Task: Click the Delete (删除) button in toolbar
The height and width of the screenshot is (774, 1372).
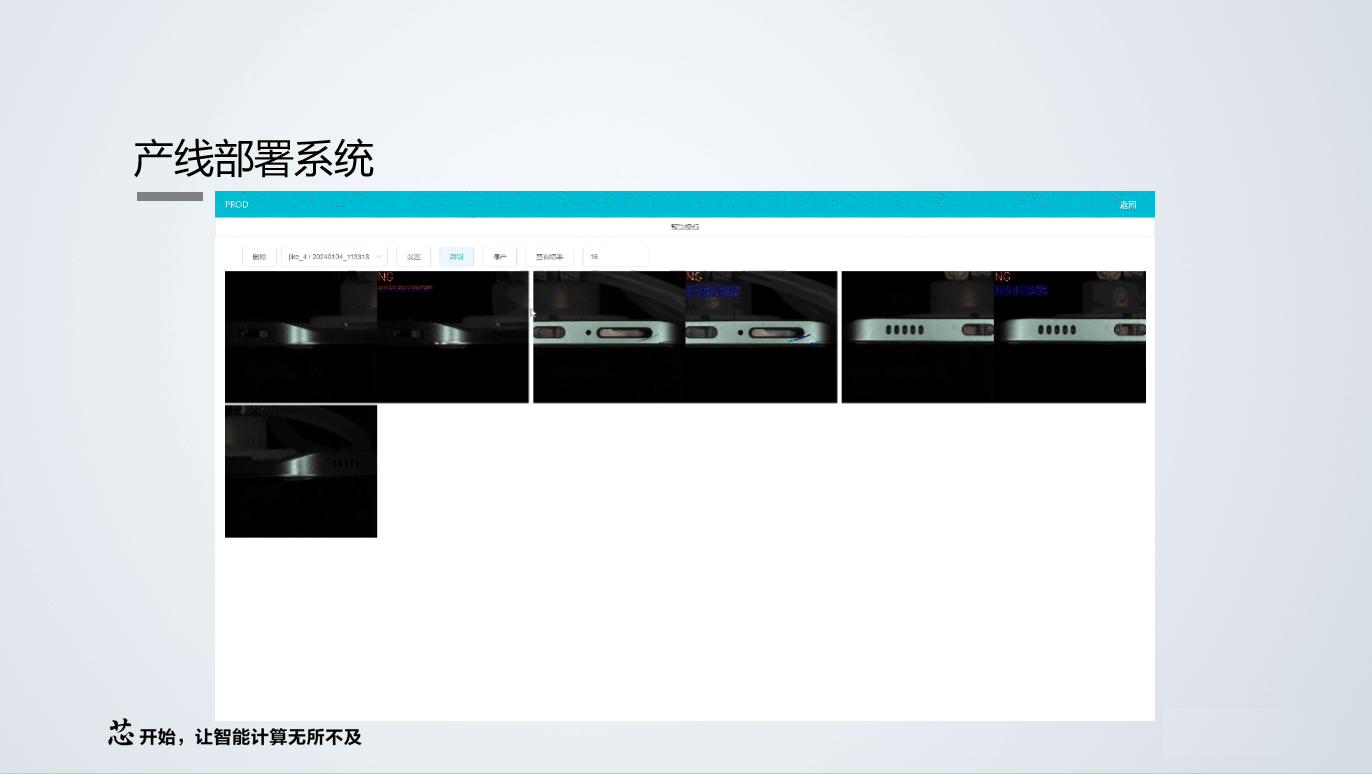Action: [261, 256]
